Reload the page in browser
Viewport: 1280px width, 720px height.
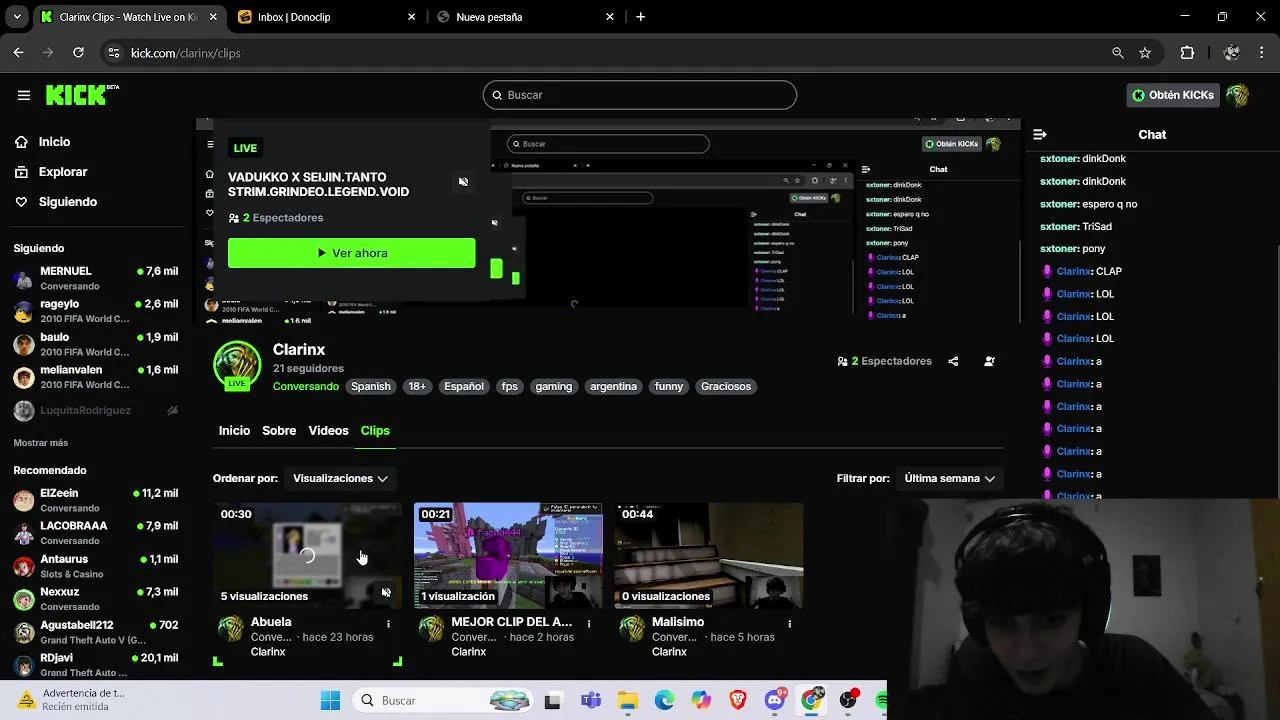click(x=79, y=53)
